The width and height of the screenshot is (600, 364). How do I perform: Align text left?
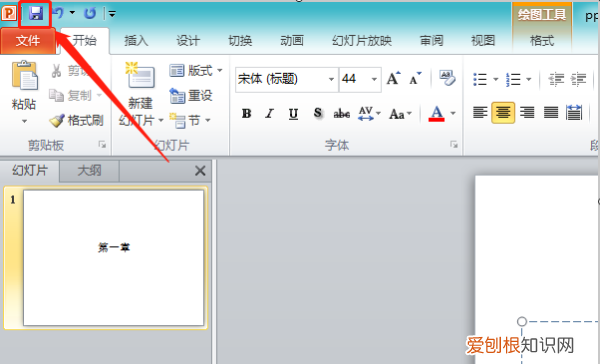[x=480, y=113]
